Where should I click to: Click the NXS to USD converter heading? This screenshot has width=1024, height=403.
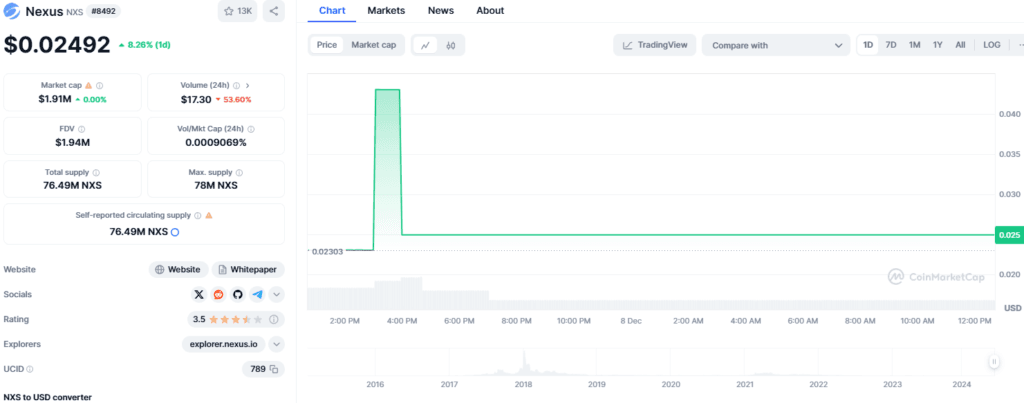48,397
